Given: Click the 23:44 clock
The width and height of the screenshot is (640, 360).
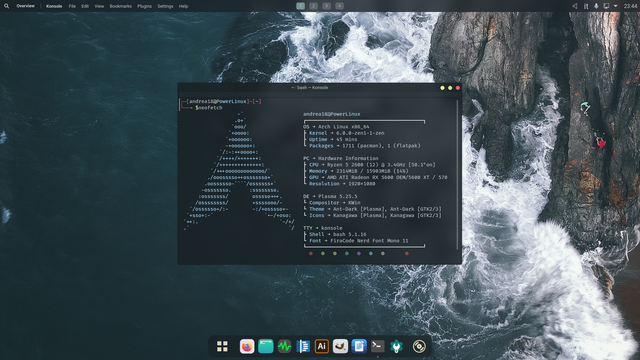Looking at the screenshot, I should [630, 6].
